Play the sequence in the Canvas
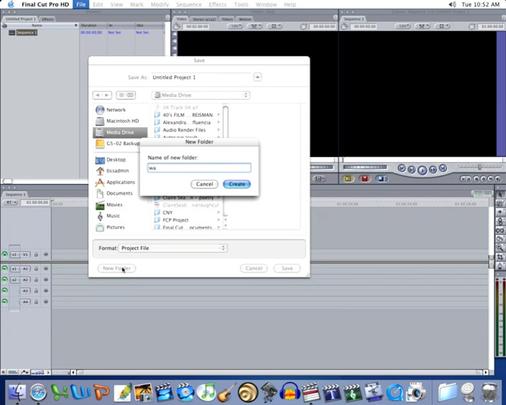Screen dimensions: 506x405 click(422, 170)
